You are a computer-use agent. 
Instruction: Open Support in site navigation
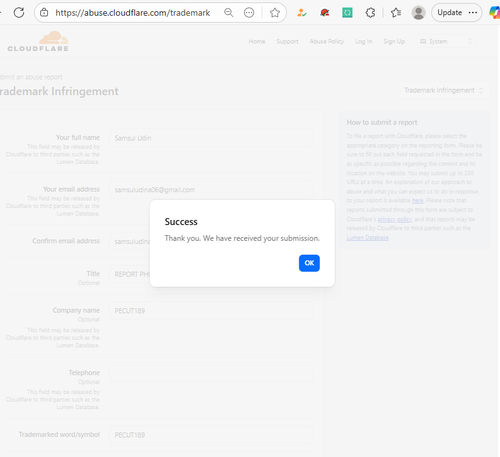click(287, 41)
